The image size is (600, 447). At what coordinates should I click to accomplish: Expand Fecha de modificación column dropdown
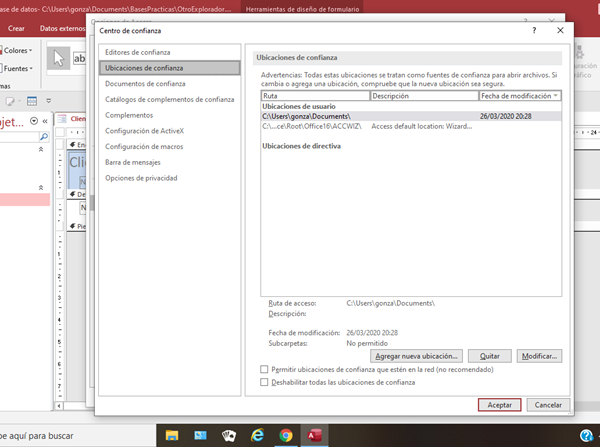(x=556, y=95)
